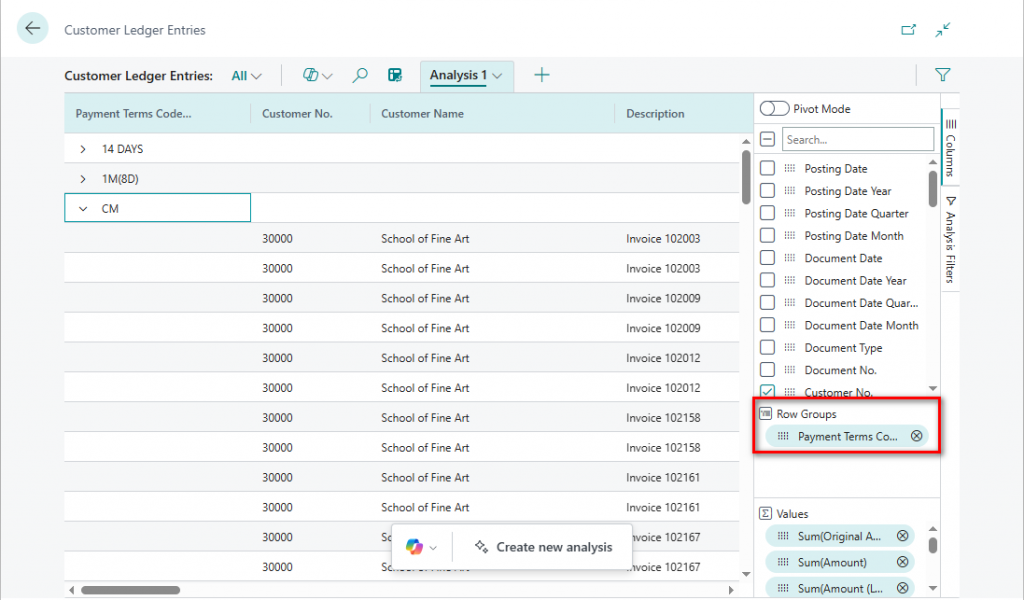This screenshot has width=1024, height=600.
Task: Click the column Search input field
Action: pos(856,140)
